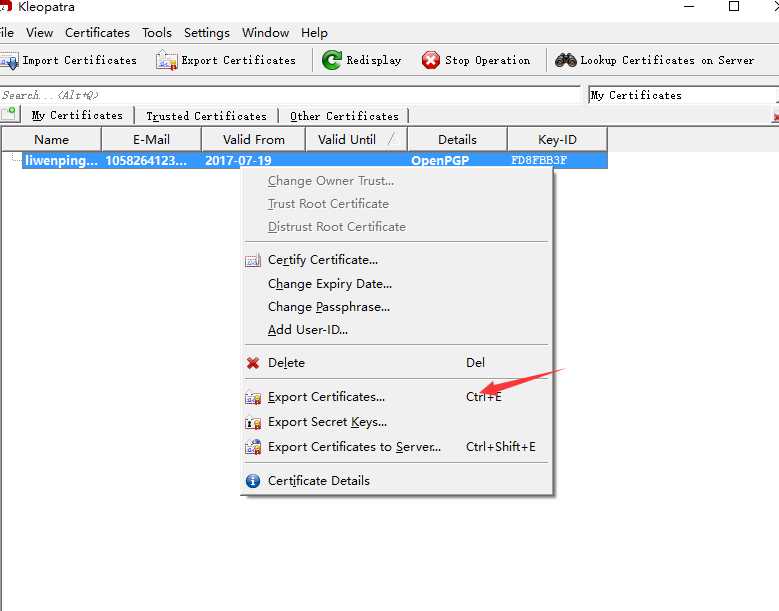The image size is (779, 611).
Task: Open the Certificates menu
Action: pyautogui.click(x=97, y=33)
